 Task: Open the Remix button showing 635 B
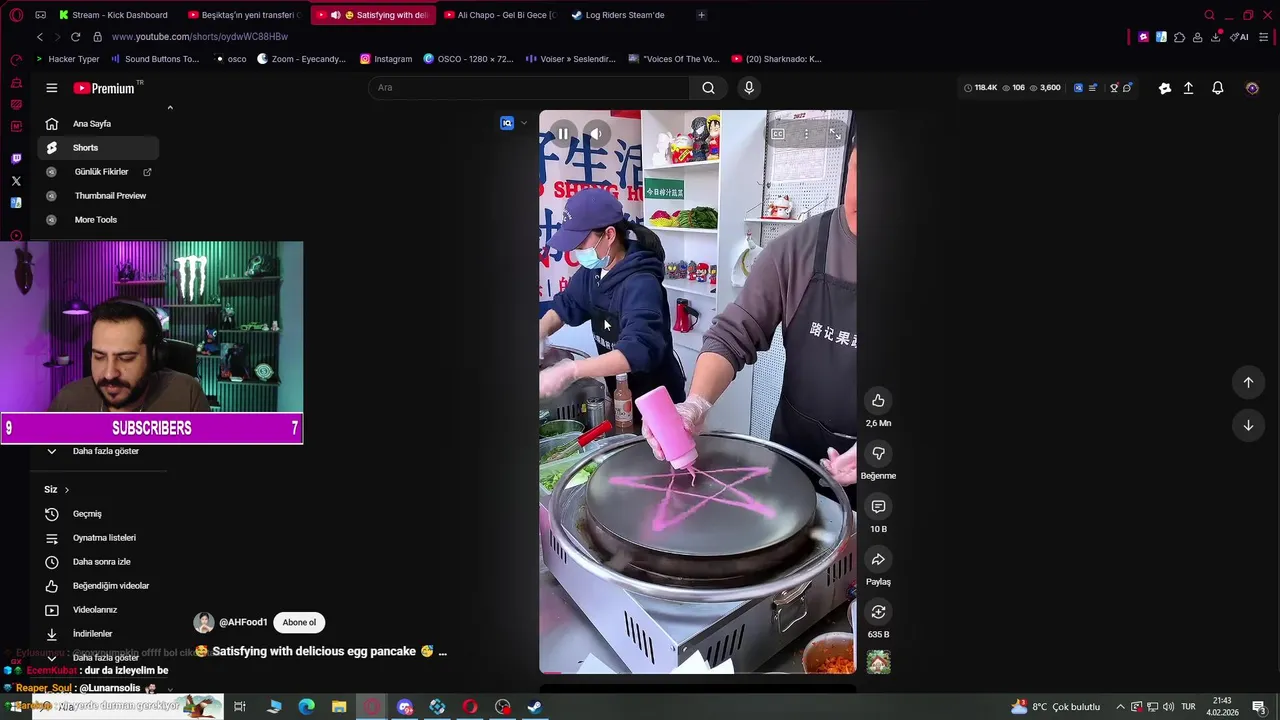(x=878, y=612)
